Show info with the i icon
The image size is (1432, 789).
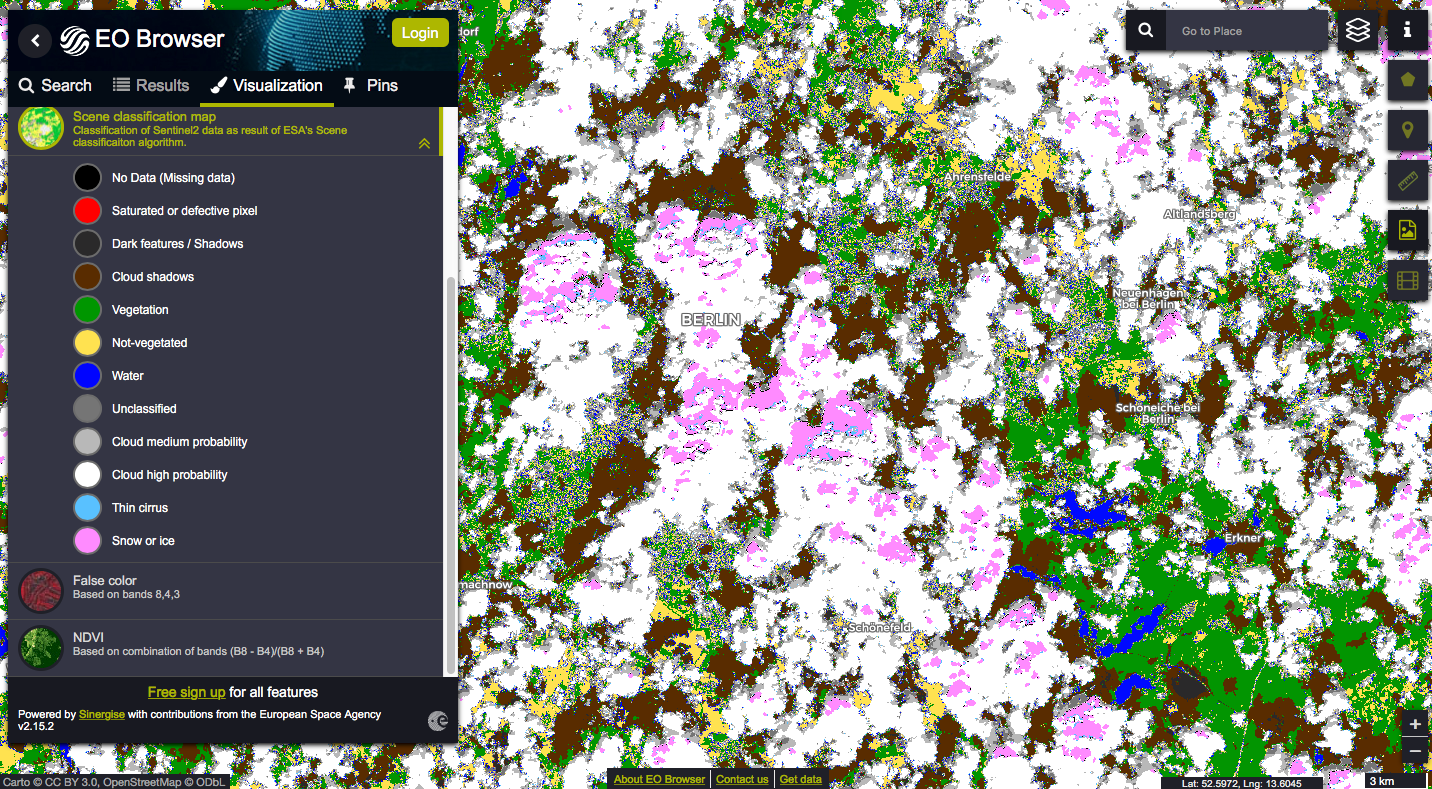click(x=1407, y=31)
